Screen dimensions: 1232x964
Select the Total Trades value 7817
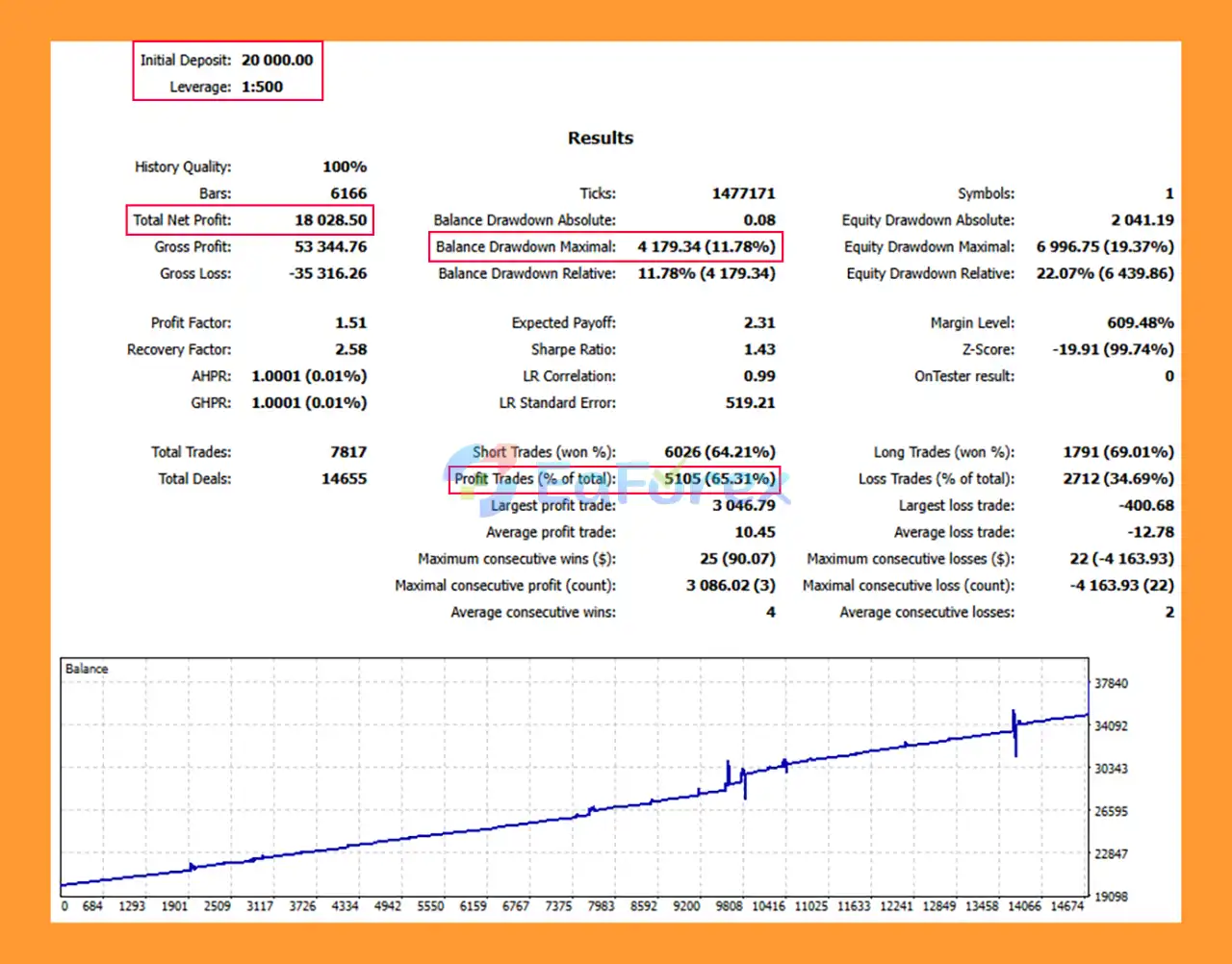[x=347, y=452]
